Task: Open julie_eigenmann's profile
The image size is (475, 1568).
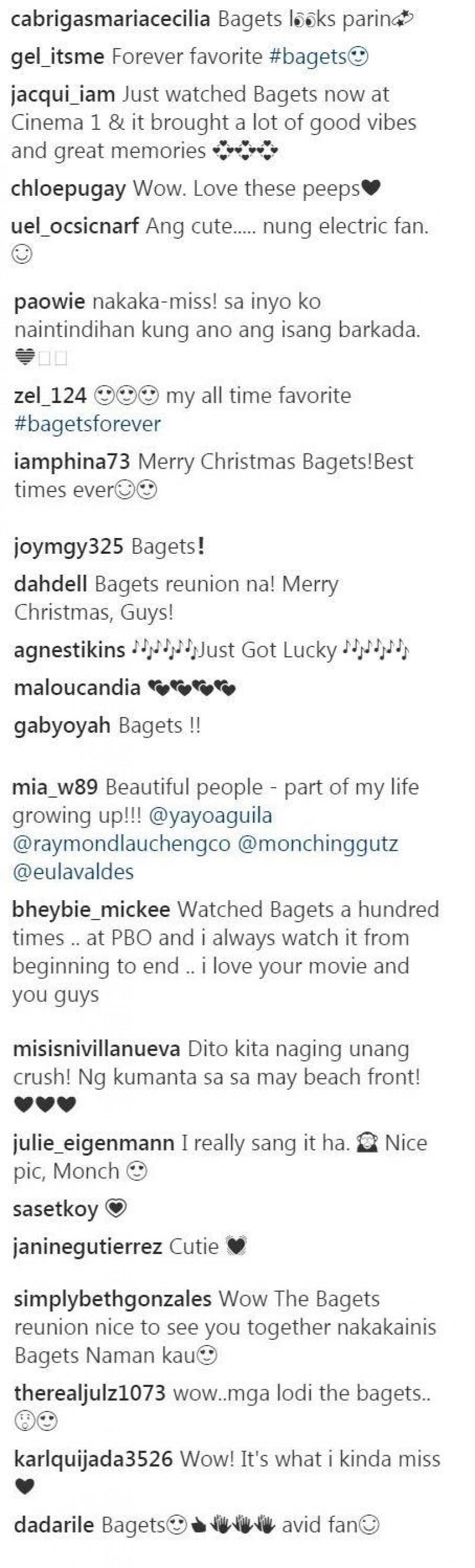Action: (94, 1144)
